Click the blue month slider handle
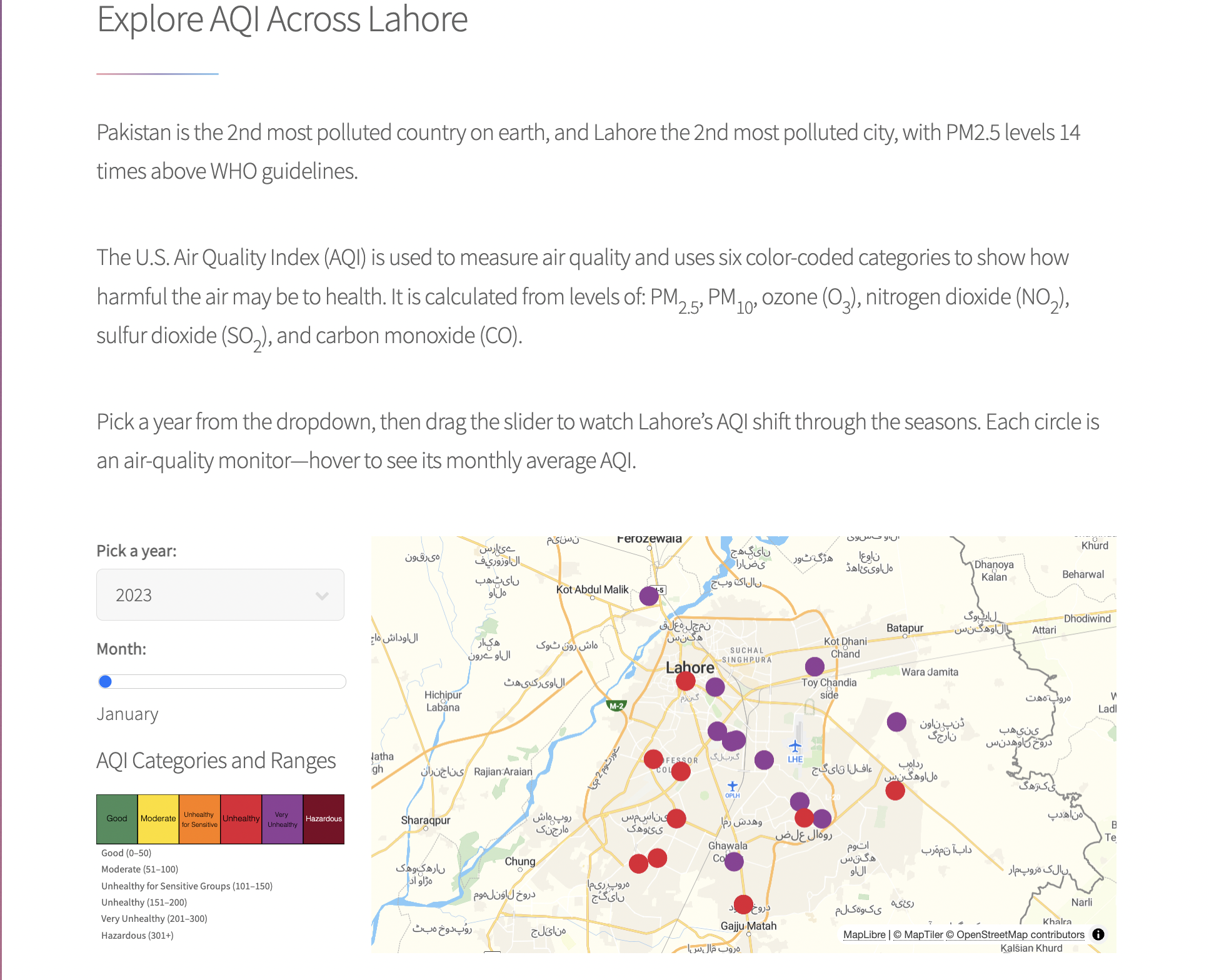 (106, 681)
